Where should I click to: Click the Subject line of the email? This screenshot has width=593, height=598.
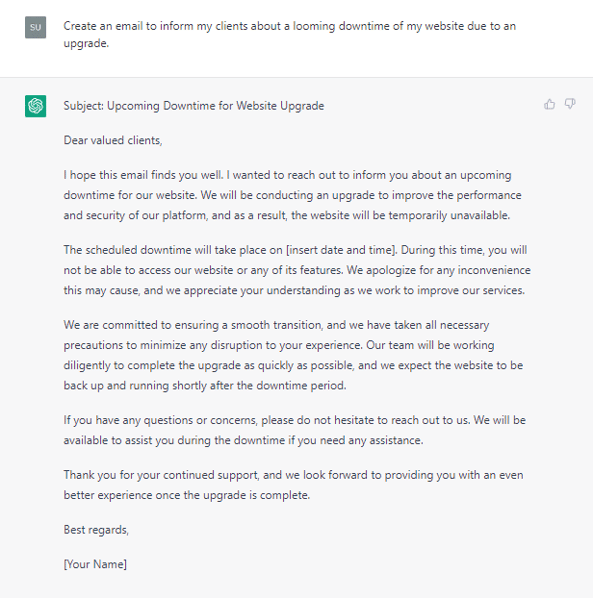coord(194,106)
